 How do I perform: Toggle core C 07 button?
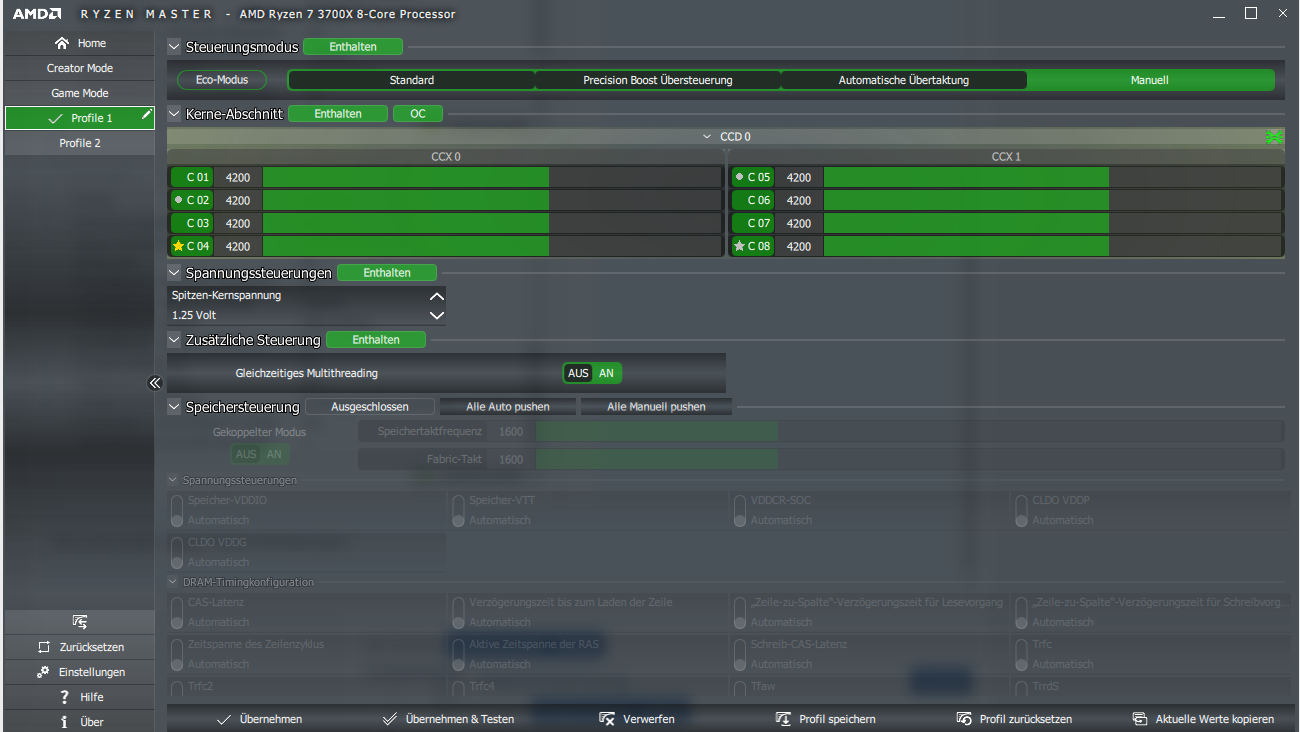(753, 223)
